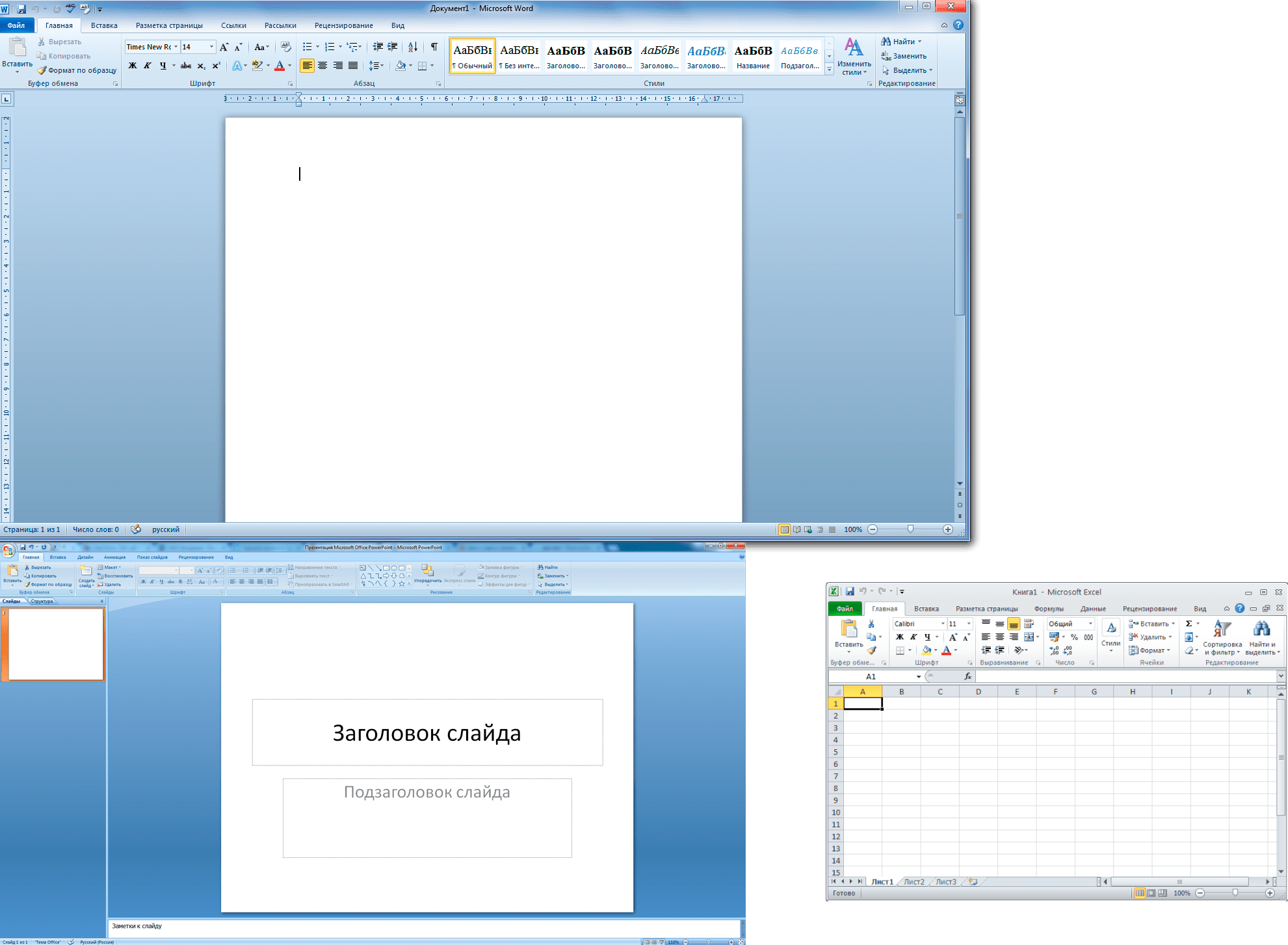Open the Формулы tab in Excel
Screen dimensions: 1288x945
[x=1048, y=609]
